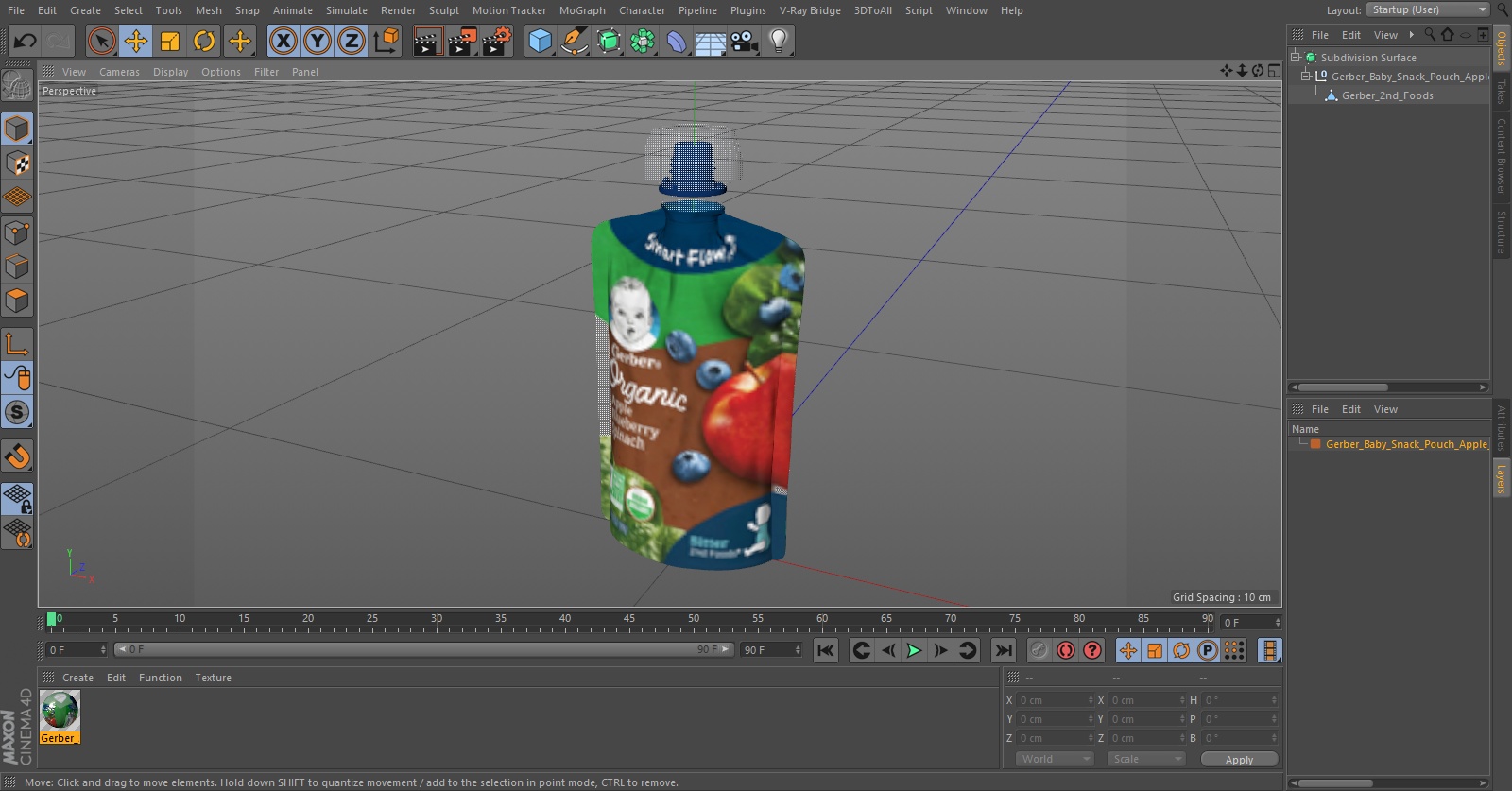
Task: Click the timeline range slider bar
Action: click(423, 649)
